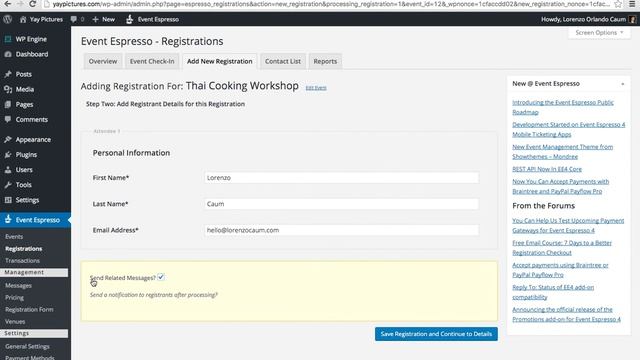Click the Posts pin icon in sidebar
This screenshot has height=360, width=640.
pos(8,74)
